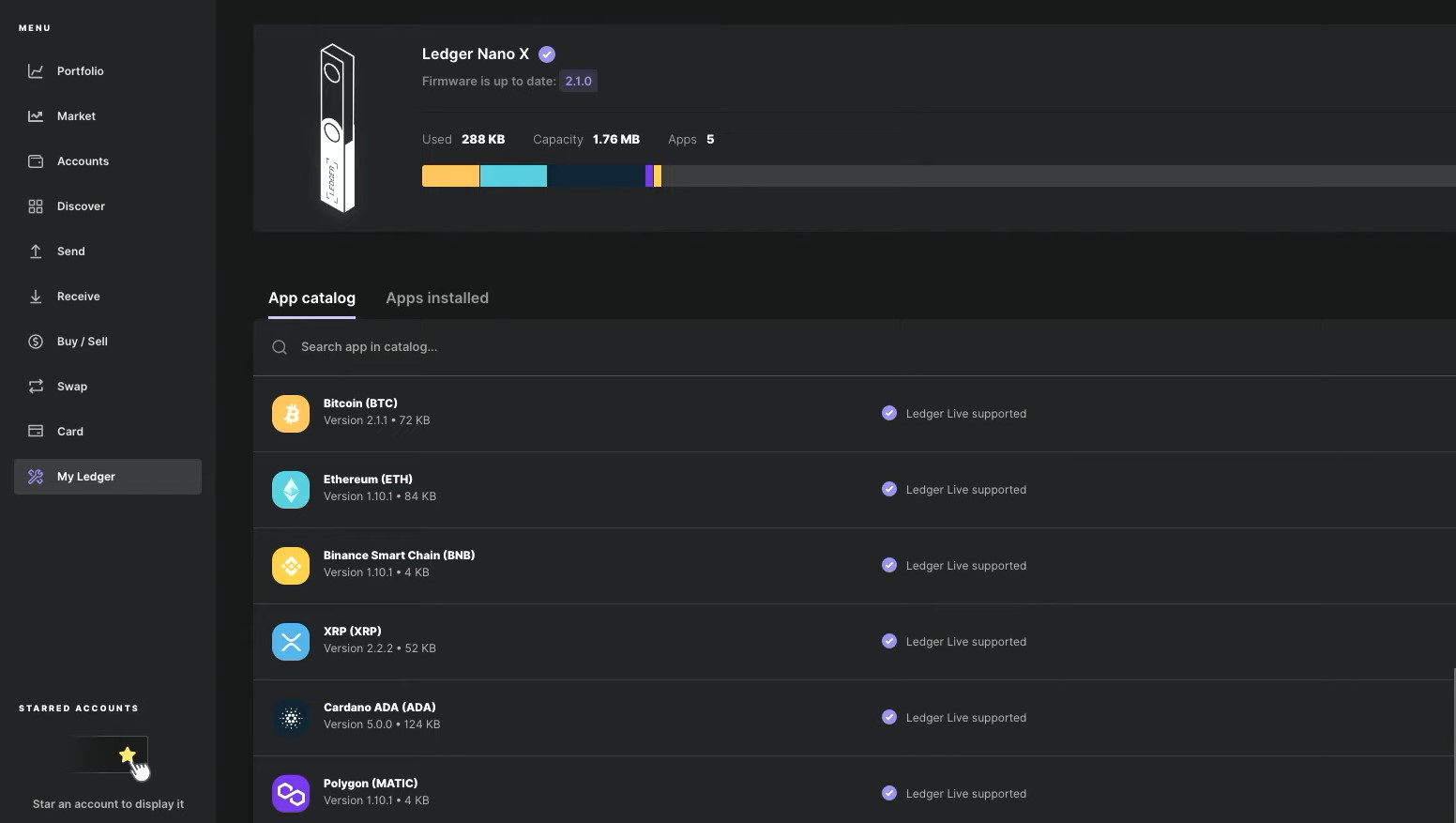
Task: Click Ledger Live supported in Cardano row
Action: [966, 718]
